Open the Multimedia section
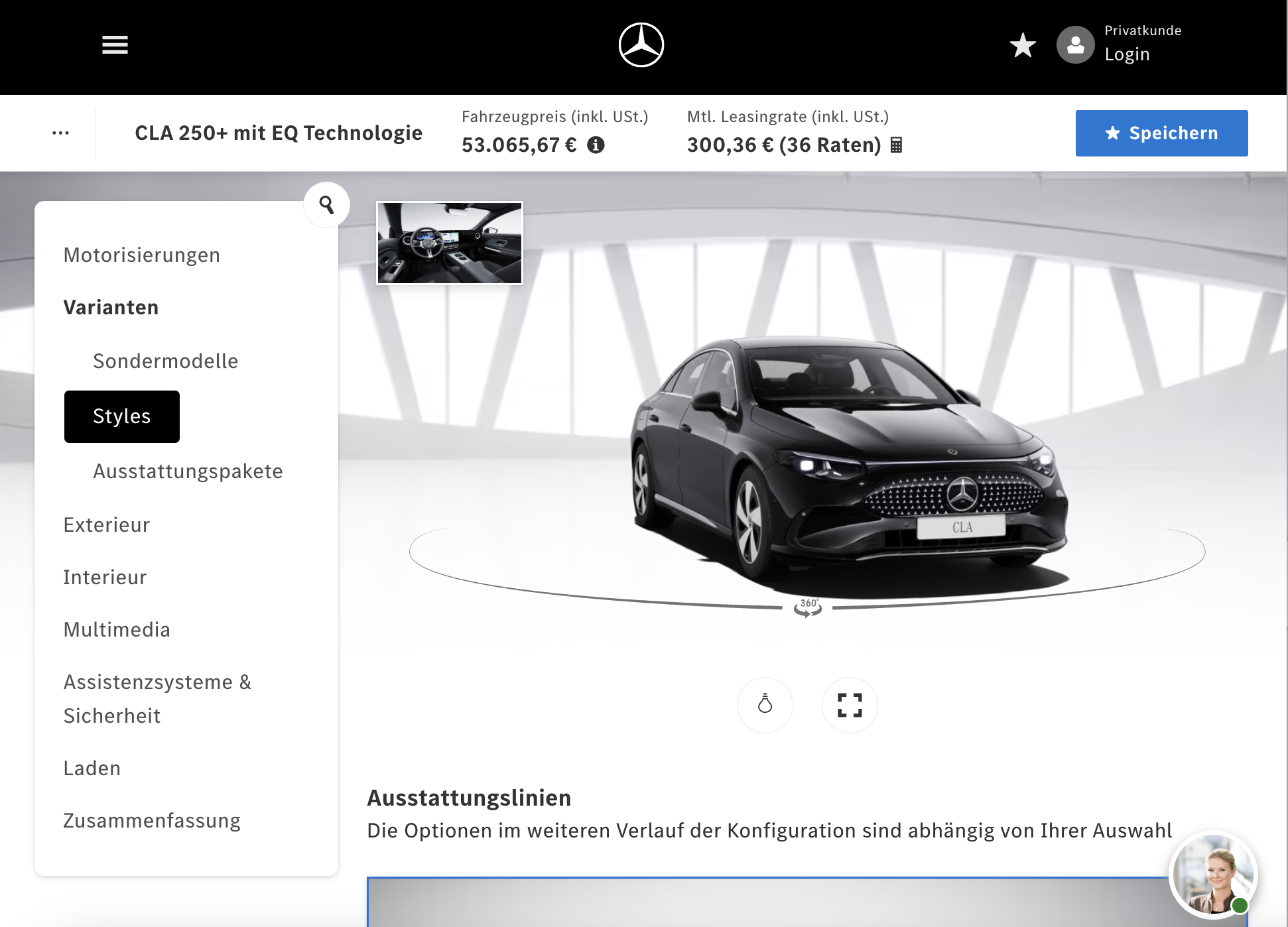The height and width of the screenshot is (927, 1288). point(117,629)
